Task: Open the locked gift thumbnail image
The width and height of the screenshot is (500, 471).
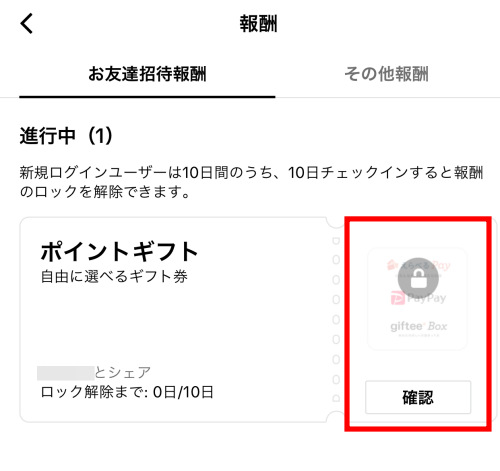Action: tap(417, 299)
